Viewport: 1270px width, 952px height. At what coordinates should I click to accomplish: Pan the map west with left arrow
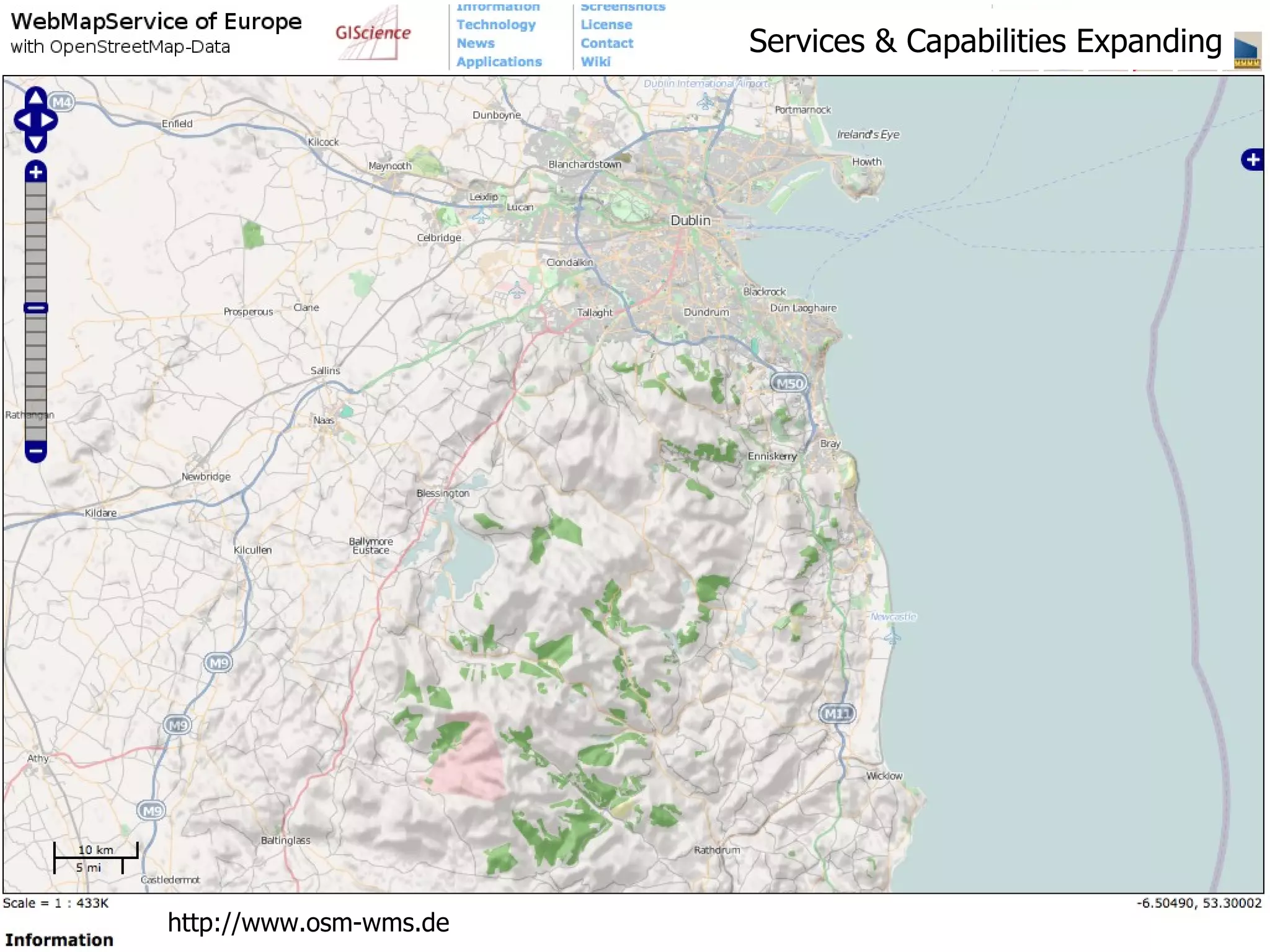[23, 120]
